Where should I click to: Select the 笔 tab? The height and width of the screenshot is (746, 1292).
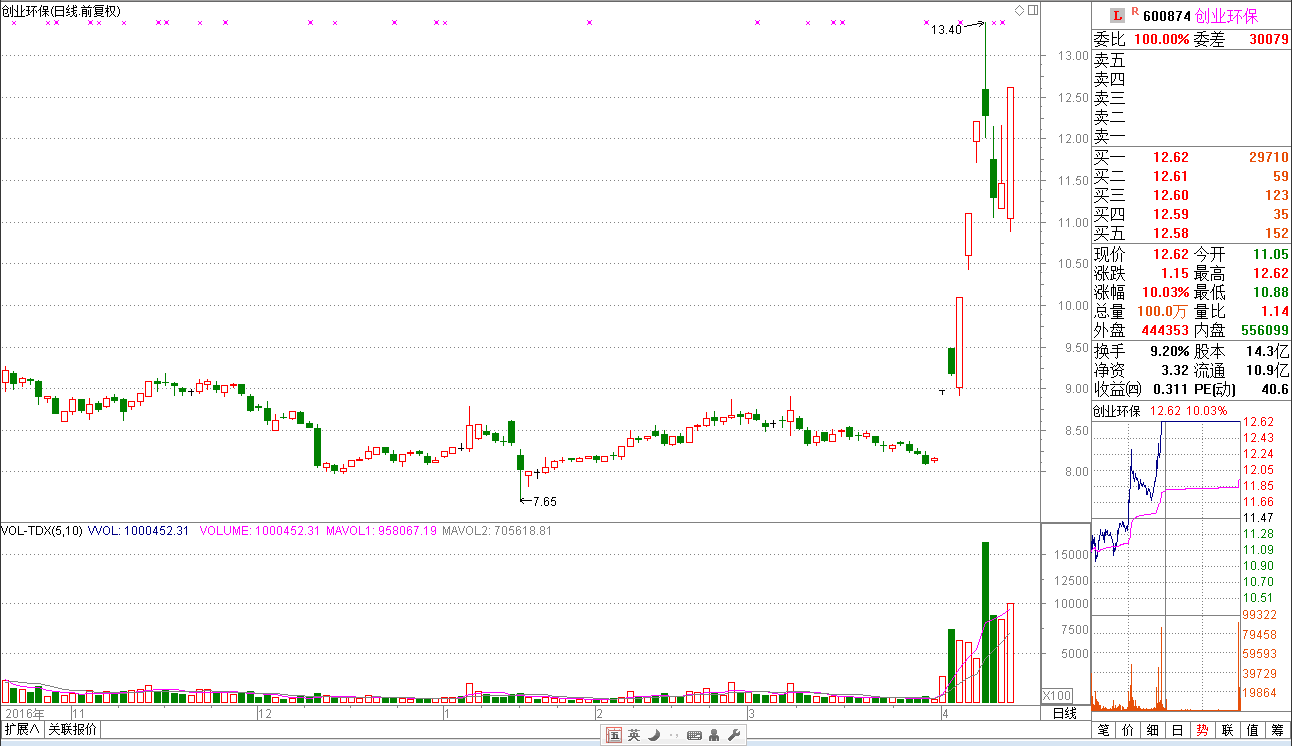tap(1105, 730)
